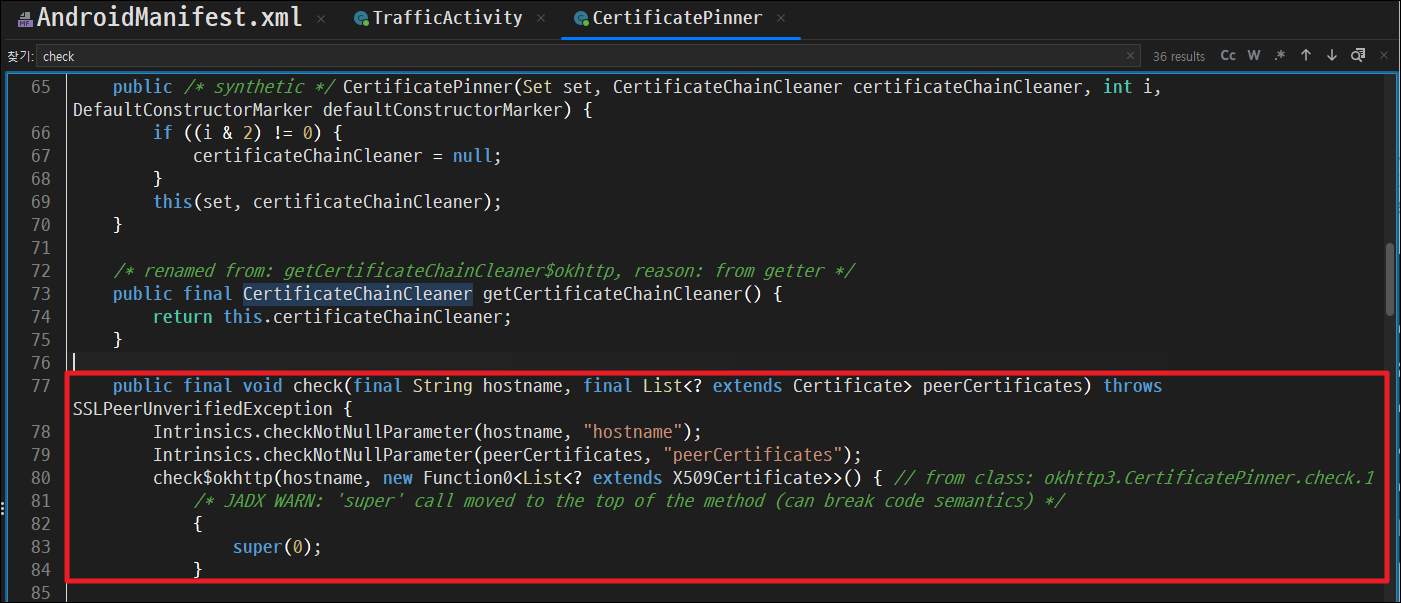Jump to previous search result arrow
This screenshot has height=603, width=1401.
click(1306, 56)
